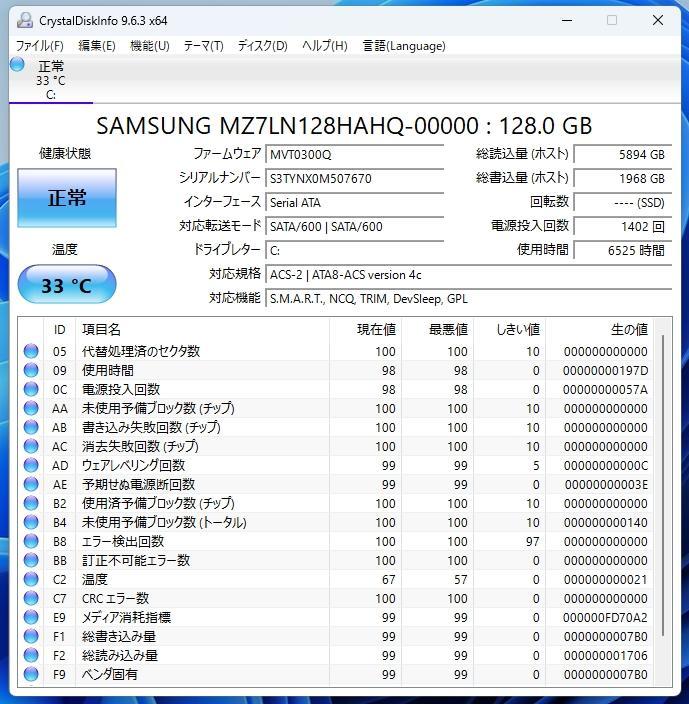The image size is (689, 704).
Task: Click the 正常 health status button
Action: pyautogui.click(x=67, y=198)
